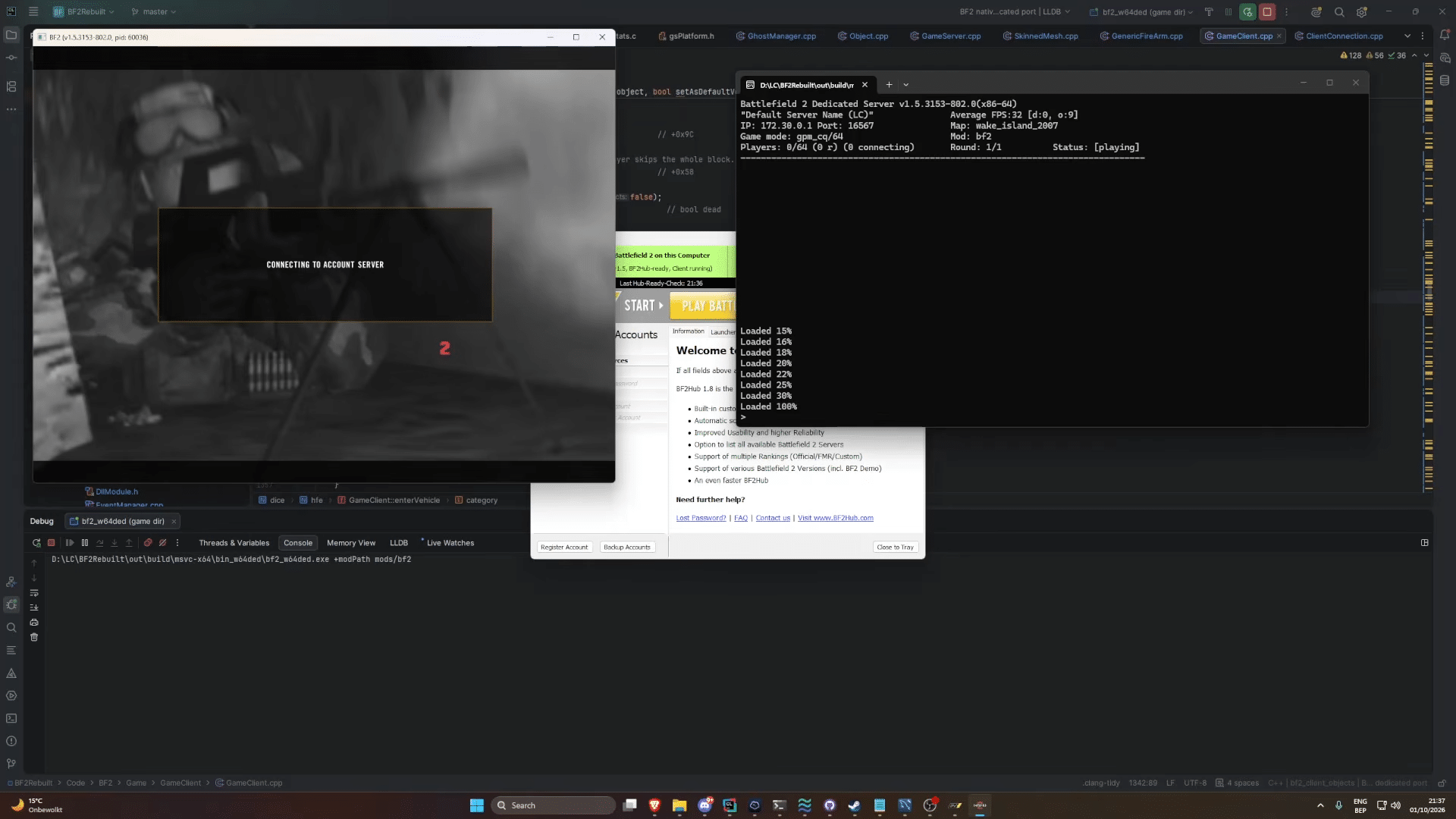Viewport: 1456px width, 819px height.
Task: Open the Threads & Variables debug tab
Action: pyautogui.click(x=234, y=543)
